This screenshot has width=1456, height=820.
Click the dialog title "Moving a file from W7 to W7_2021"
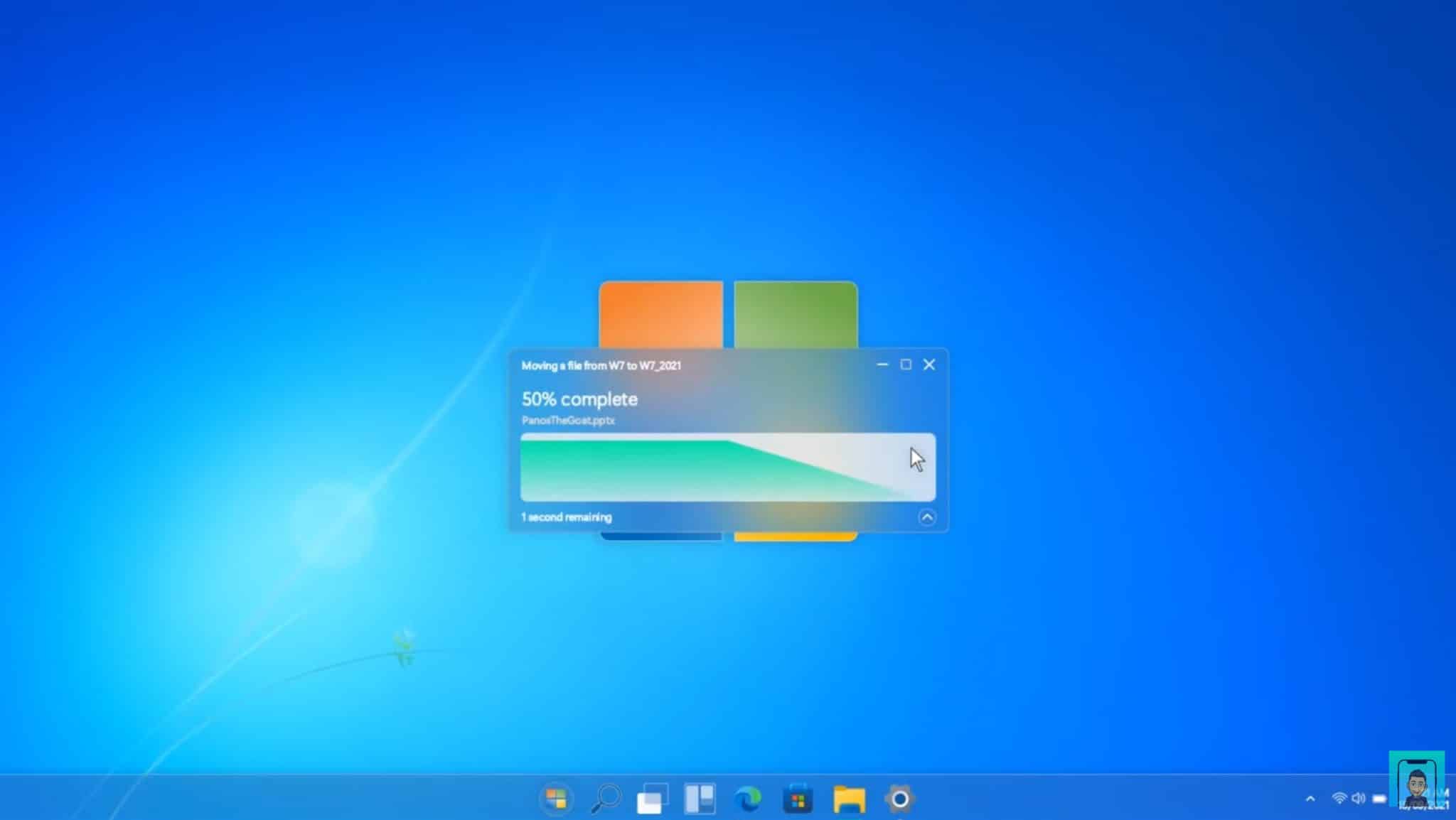(601, 365)
